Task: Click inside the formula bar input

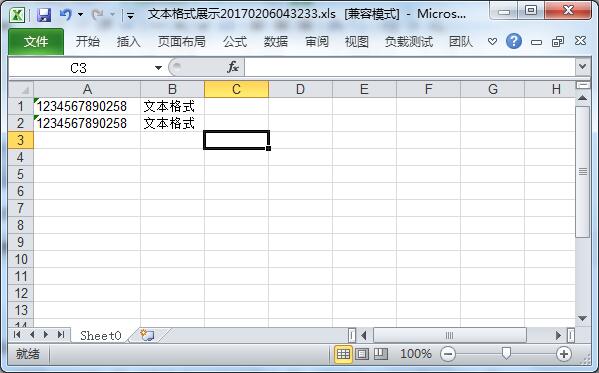Action: click(409, 68)
